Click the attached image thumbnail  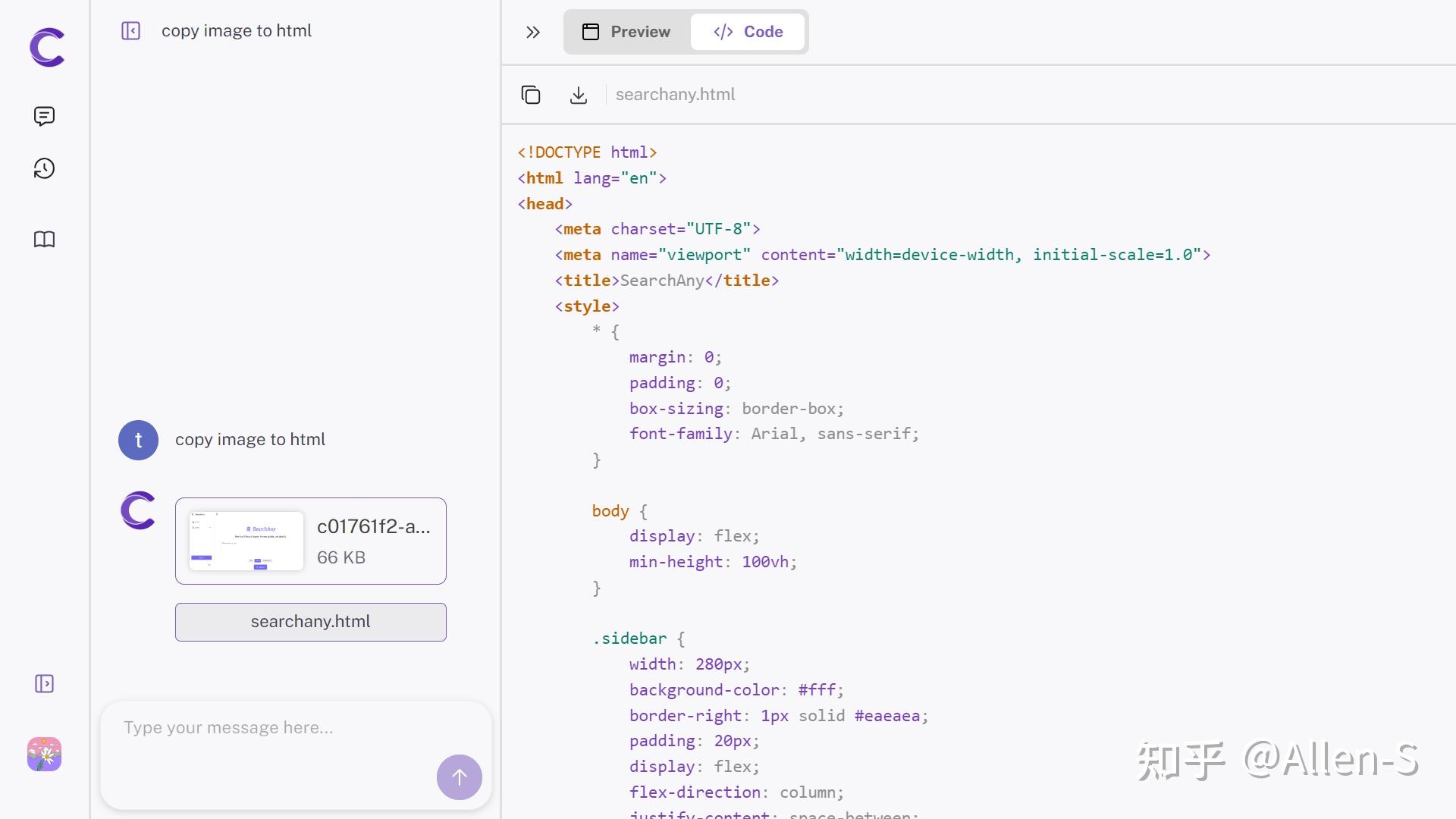coord(246,541)
